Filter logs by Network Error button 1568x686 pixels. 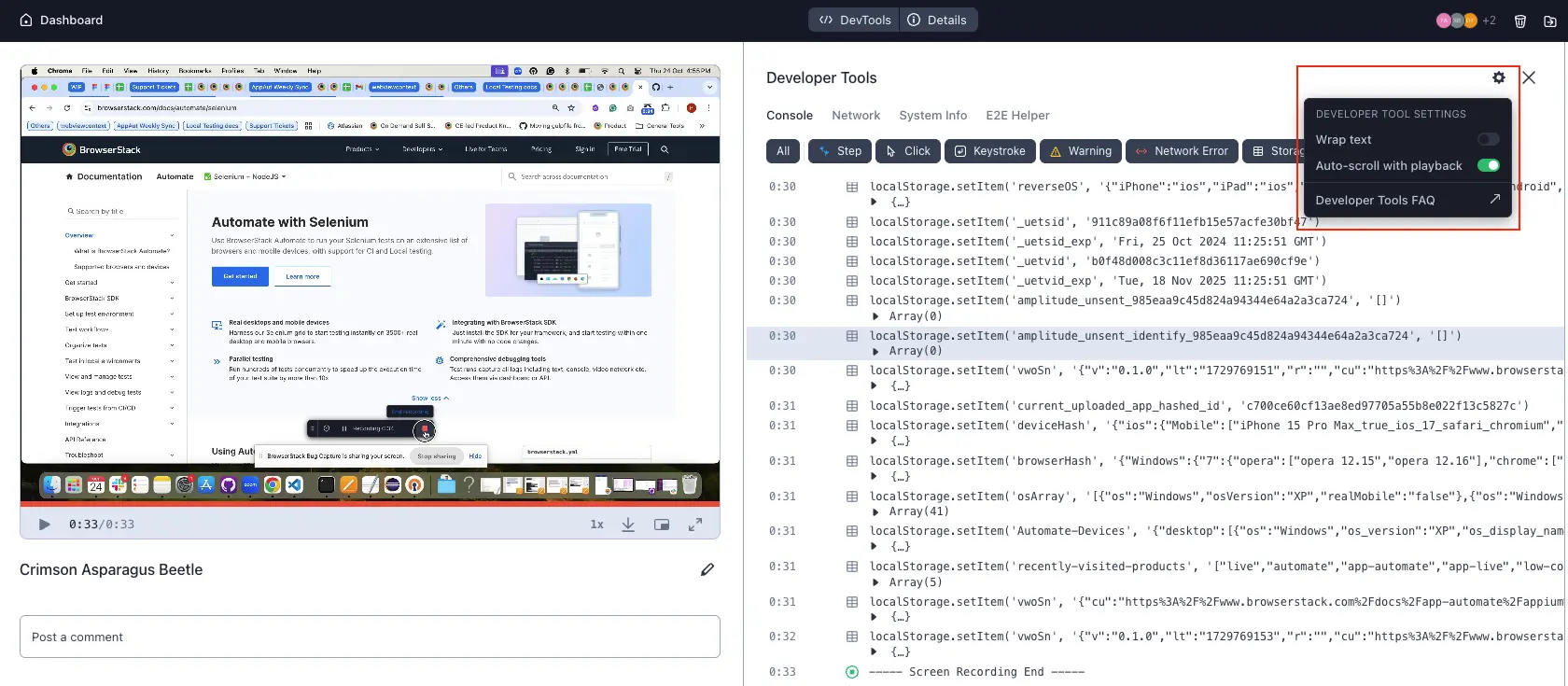[1182, 151]
